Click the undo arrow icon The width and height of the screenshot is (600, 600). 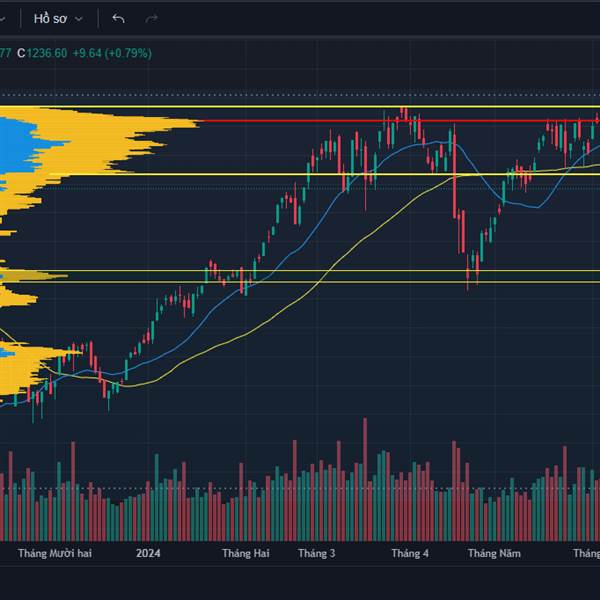[118, 18]
